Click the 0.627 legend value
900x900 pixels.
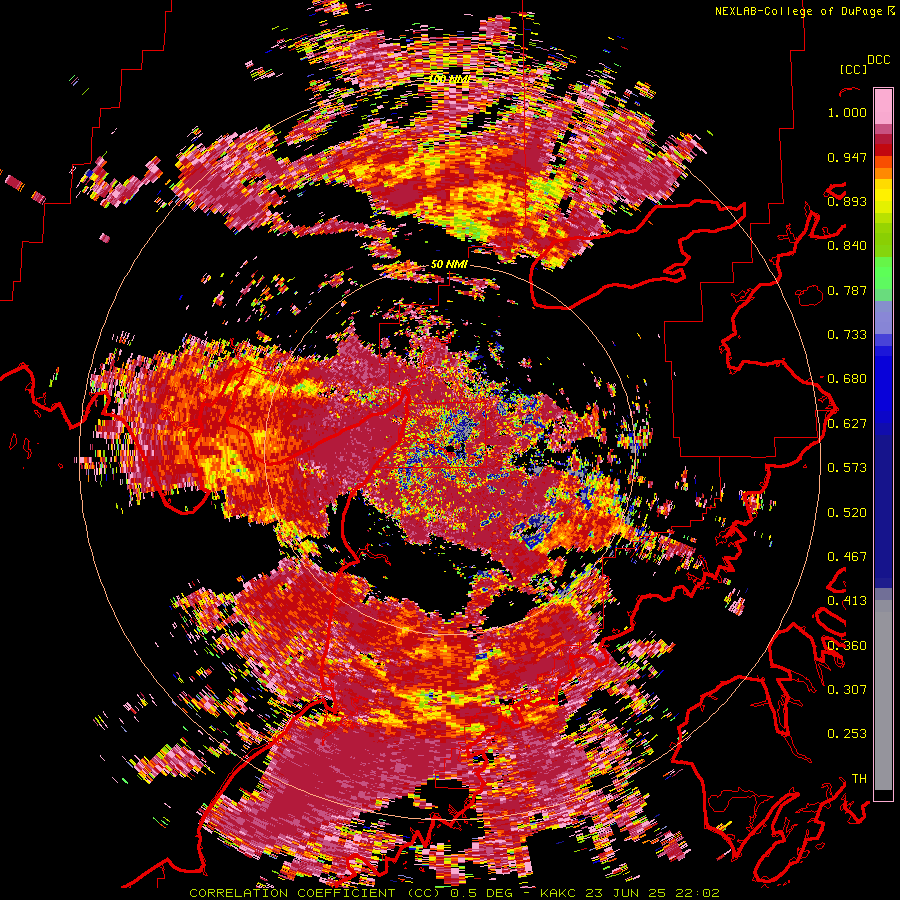(x=847, y=424)
